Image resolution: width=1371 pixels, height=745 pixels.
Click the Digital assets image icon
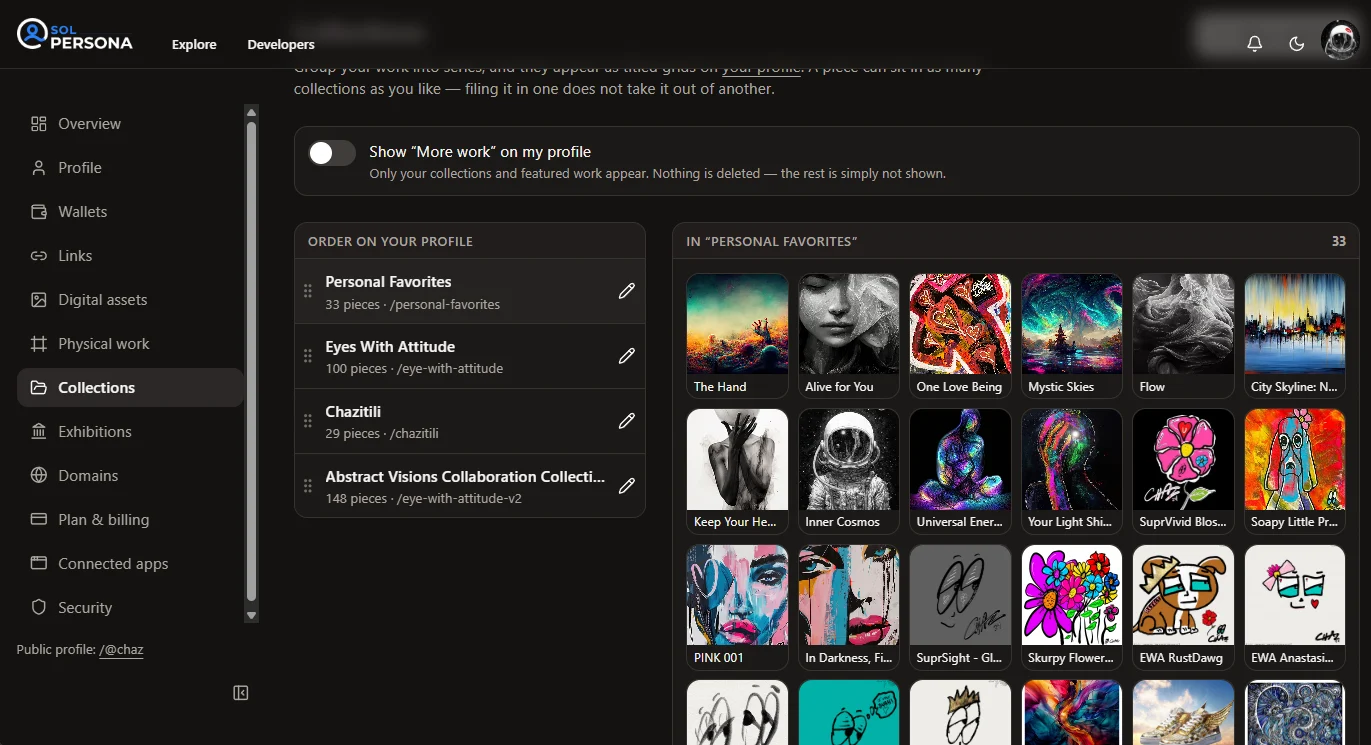[x=39, y=300]
